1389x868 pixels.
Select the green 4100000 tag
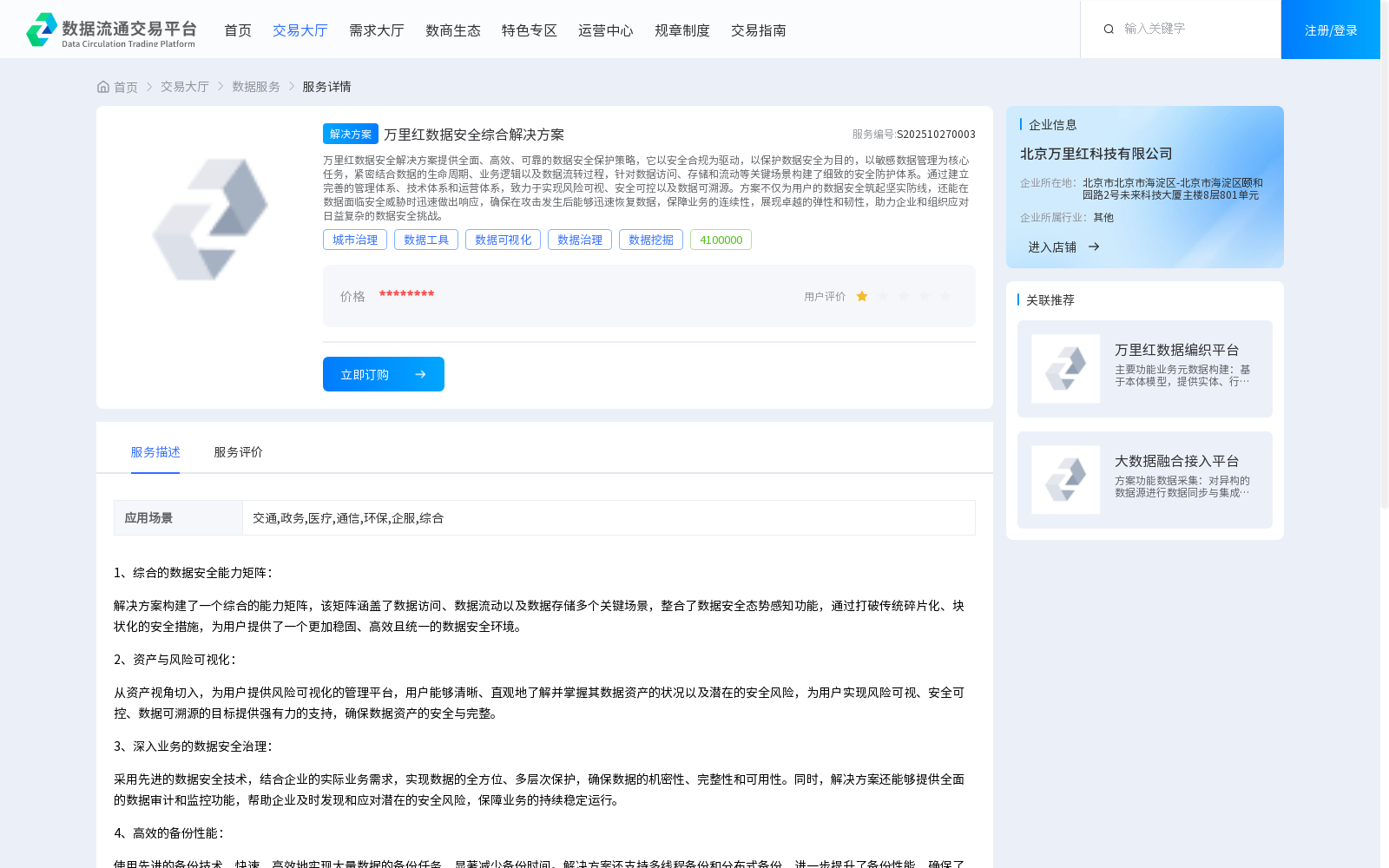(721, 240)
